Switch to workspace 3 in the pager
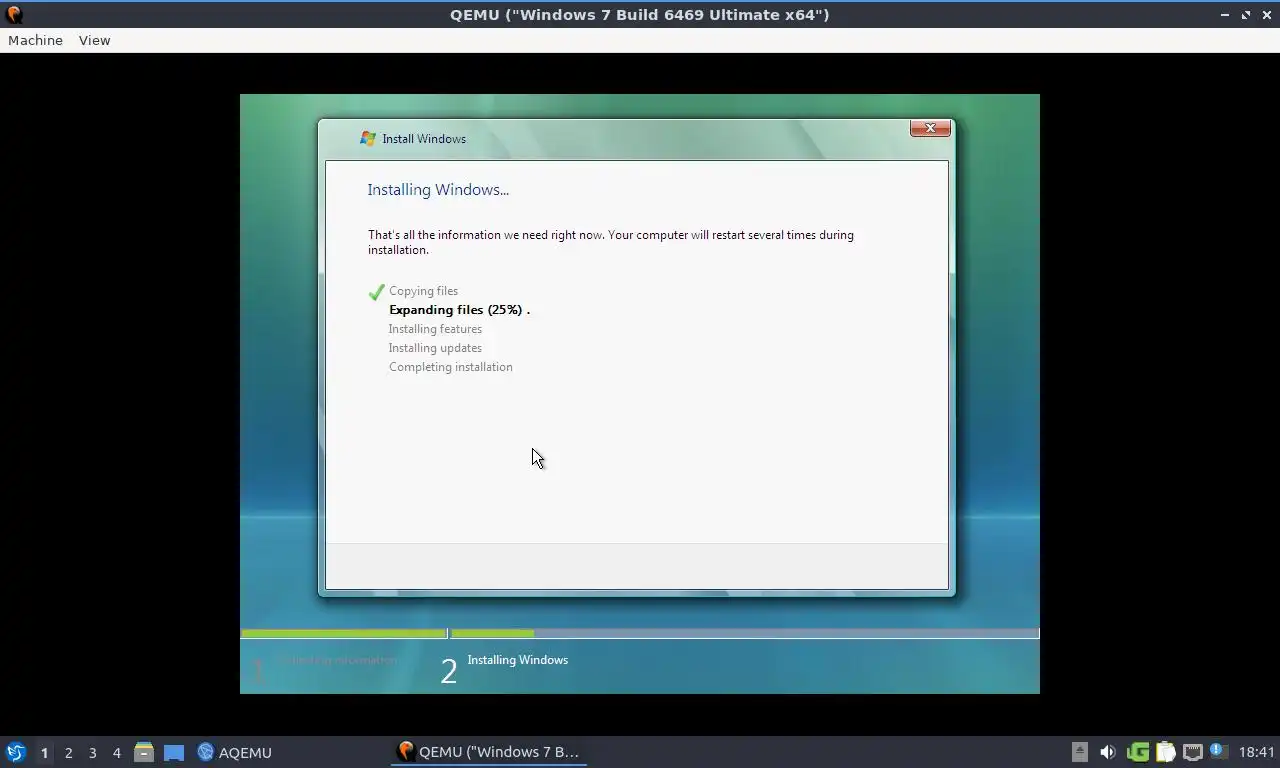The image size is (1280, 768). coord(92,753)
